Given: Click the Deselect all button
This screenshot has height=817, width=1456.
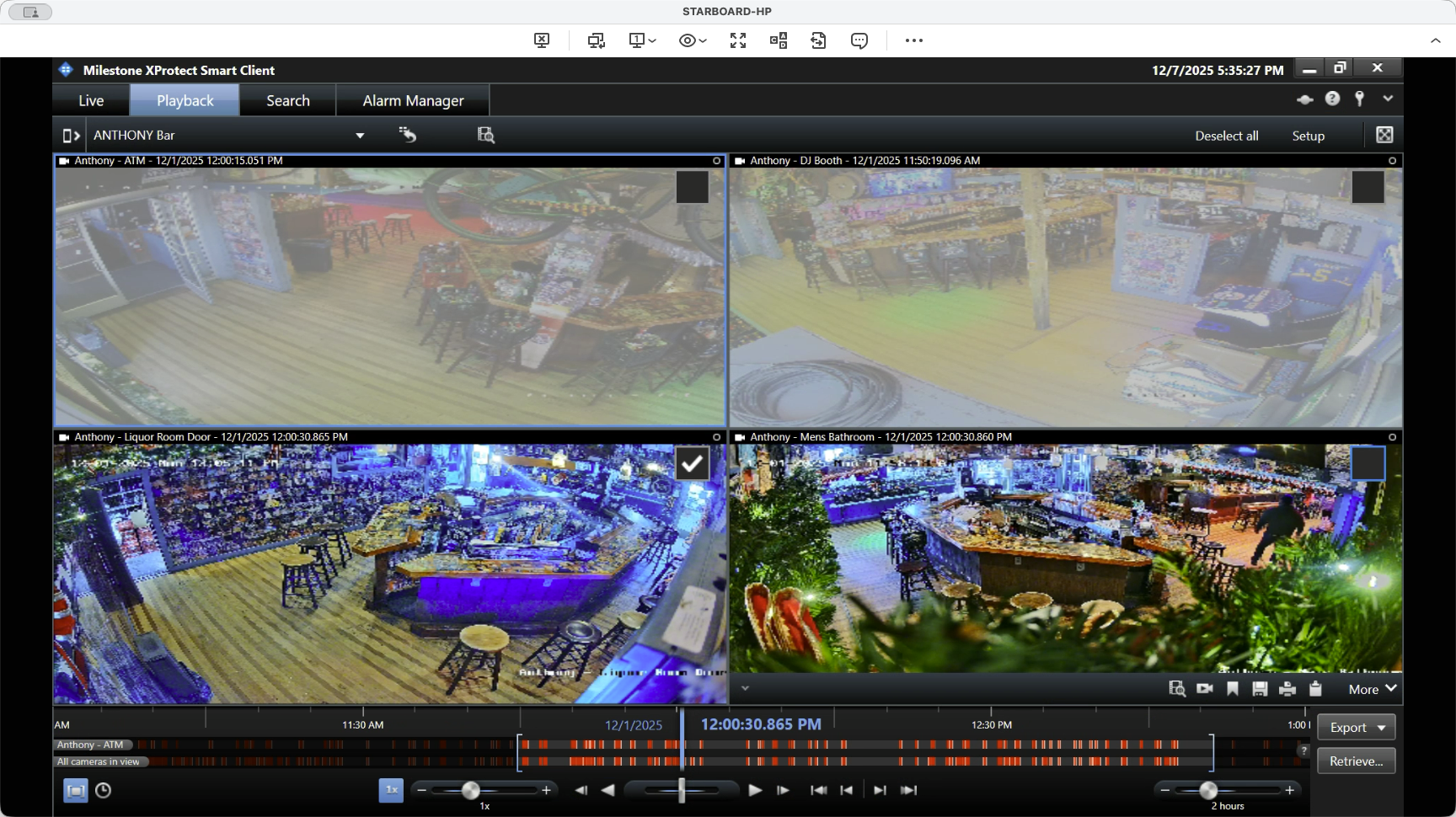Looking at the screenshot, I should coord(1227,136).
